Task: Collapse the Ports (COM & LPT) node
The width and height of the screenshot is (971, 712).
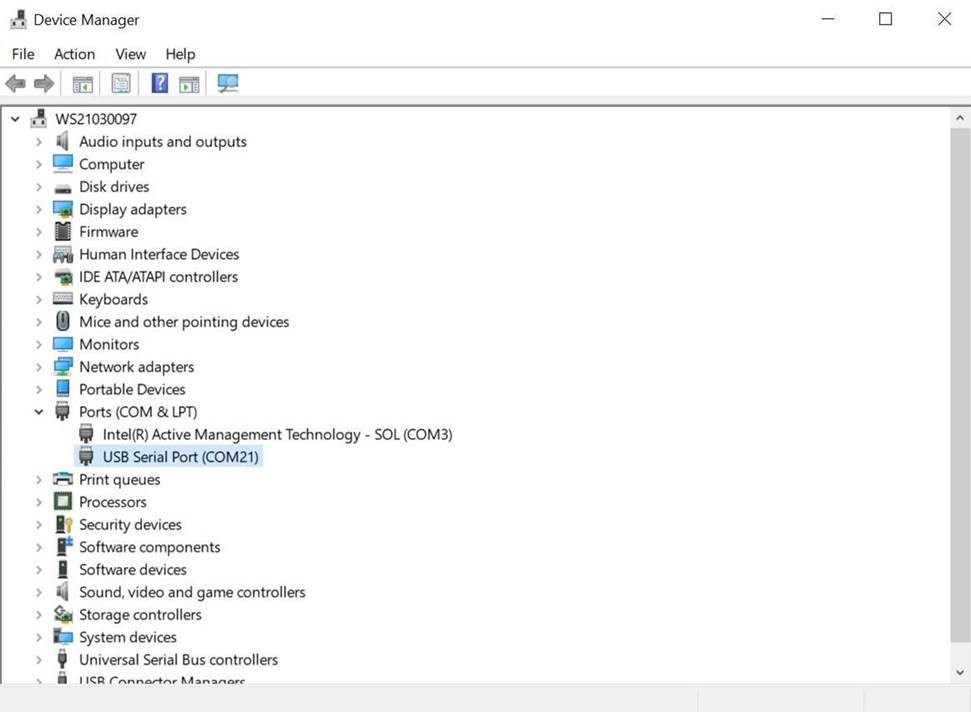Action: click(x=39, y=412)
